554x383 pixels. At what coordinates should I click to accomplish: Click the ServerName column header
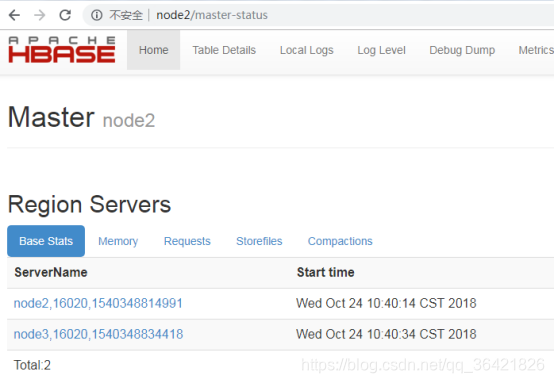click(x=51, y=272)
